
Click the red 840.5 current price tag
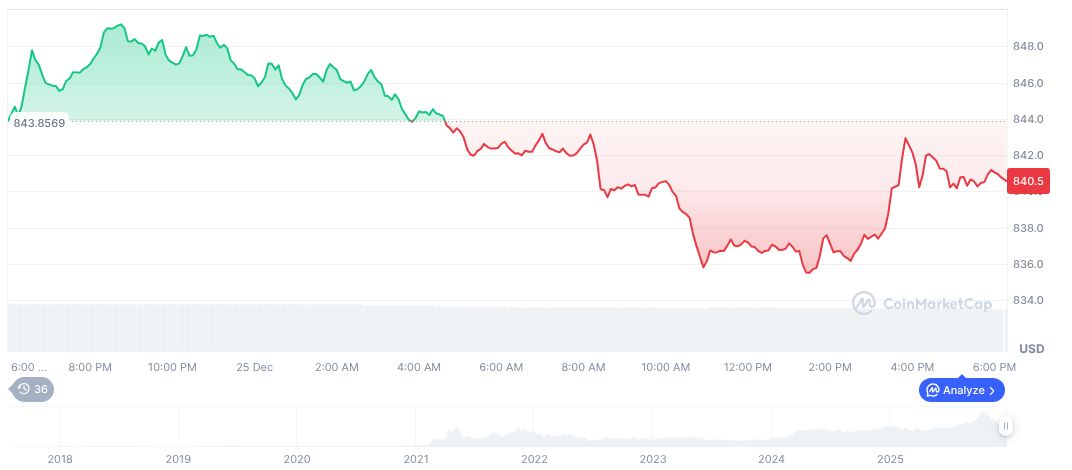(1027, 181)
